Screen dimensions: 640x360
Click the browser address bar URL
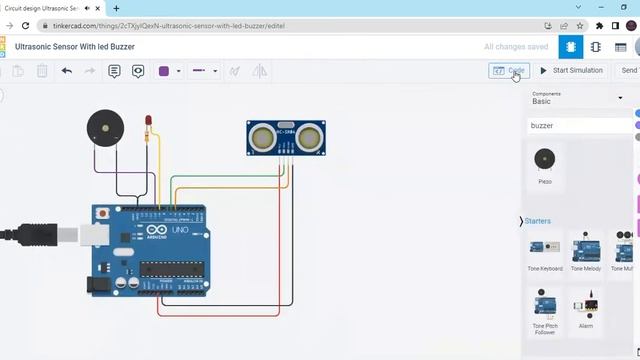pos(169,26)
